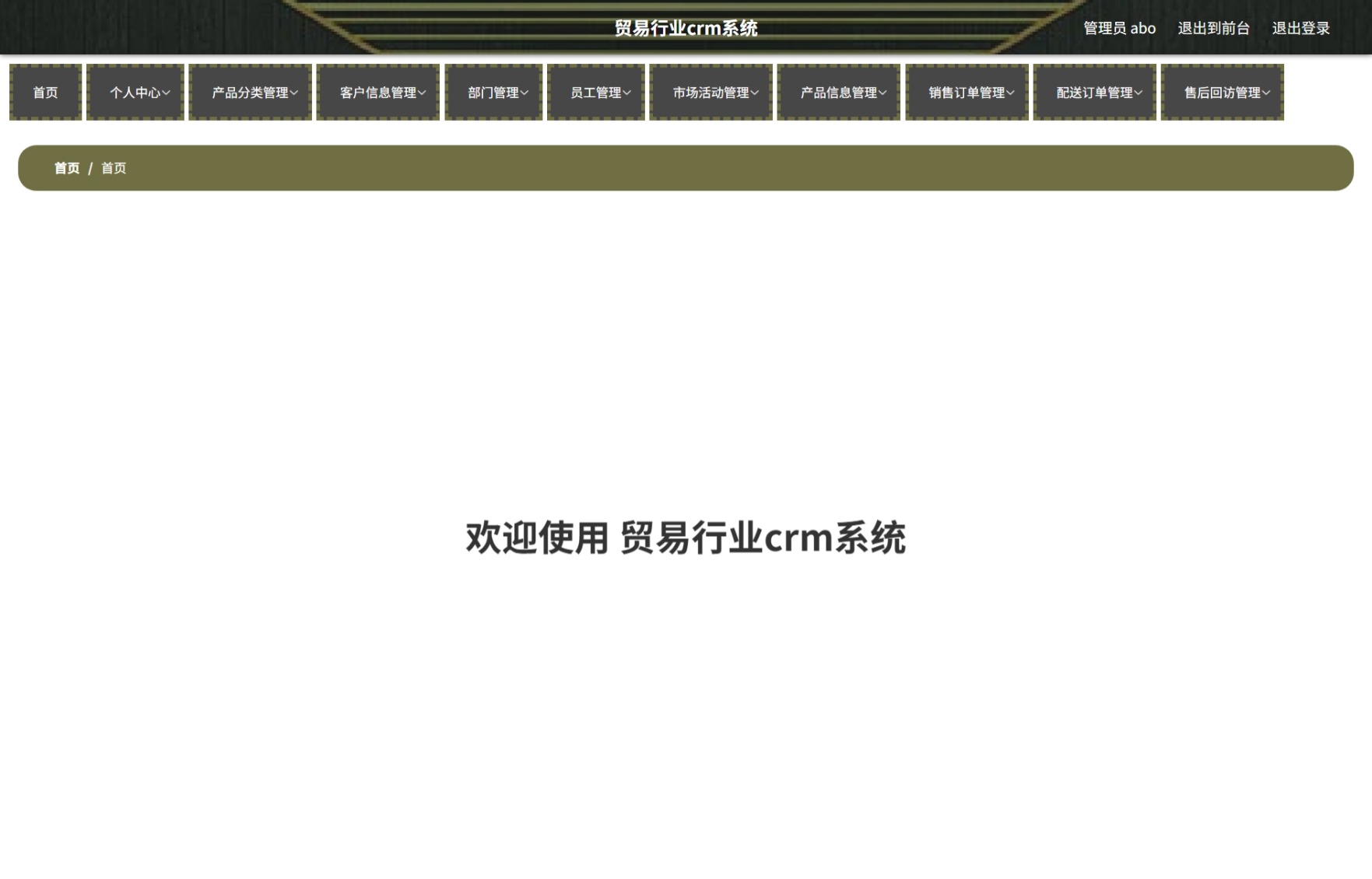
Task: Open the 首页 navigation menu item
Action: tap(45, 93)
